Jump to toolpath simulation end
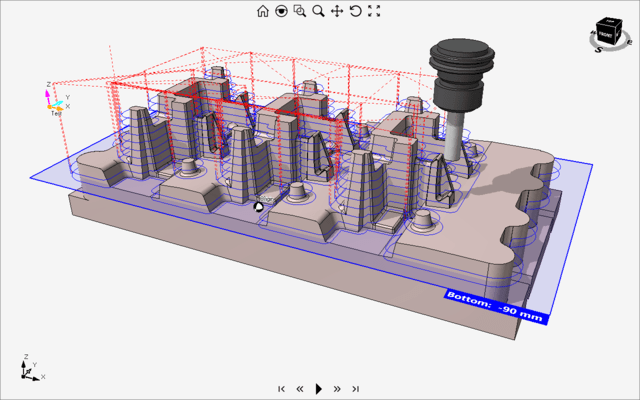The height and width of the screenshot is (400, 640). coord(355,389)
